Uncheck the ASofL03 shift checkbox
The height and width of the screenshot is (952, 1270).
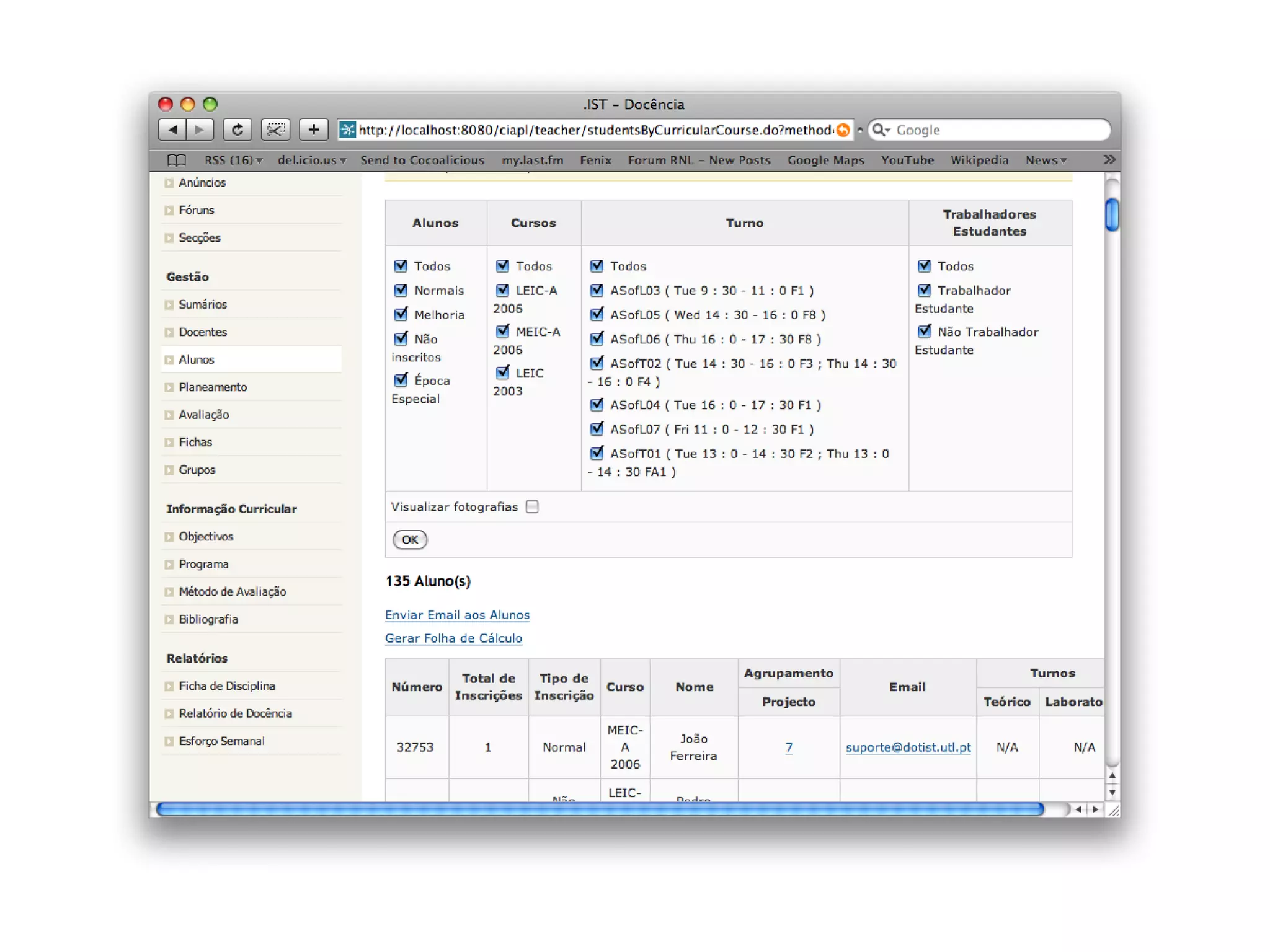pyautogui.click(x=597, y=290)
